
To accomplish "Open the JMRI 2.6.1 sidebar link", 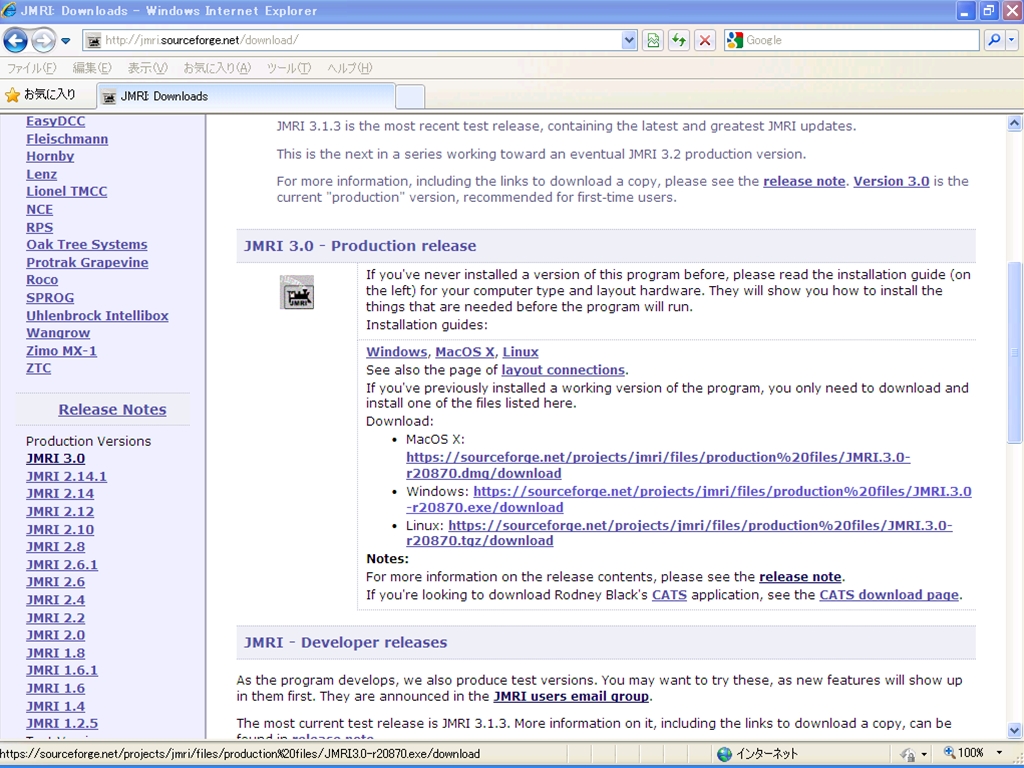I will [62, 565].
